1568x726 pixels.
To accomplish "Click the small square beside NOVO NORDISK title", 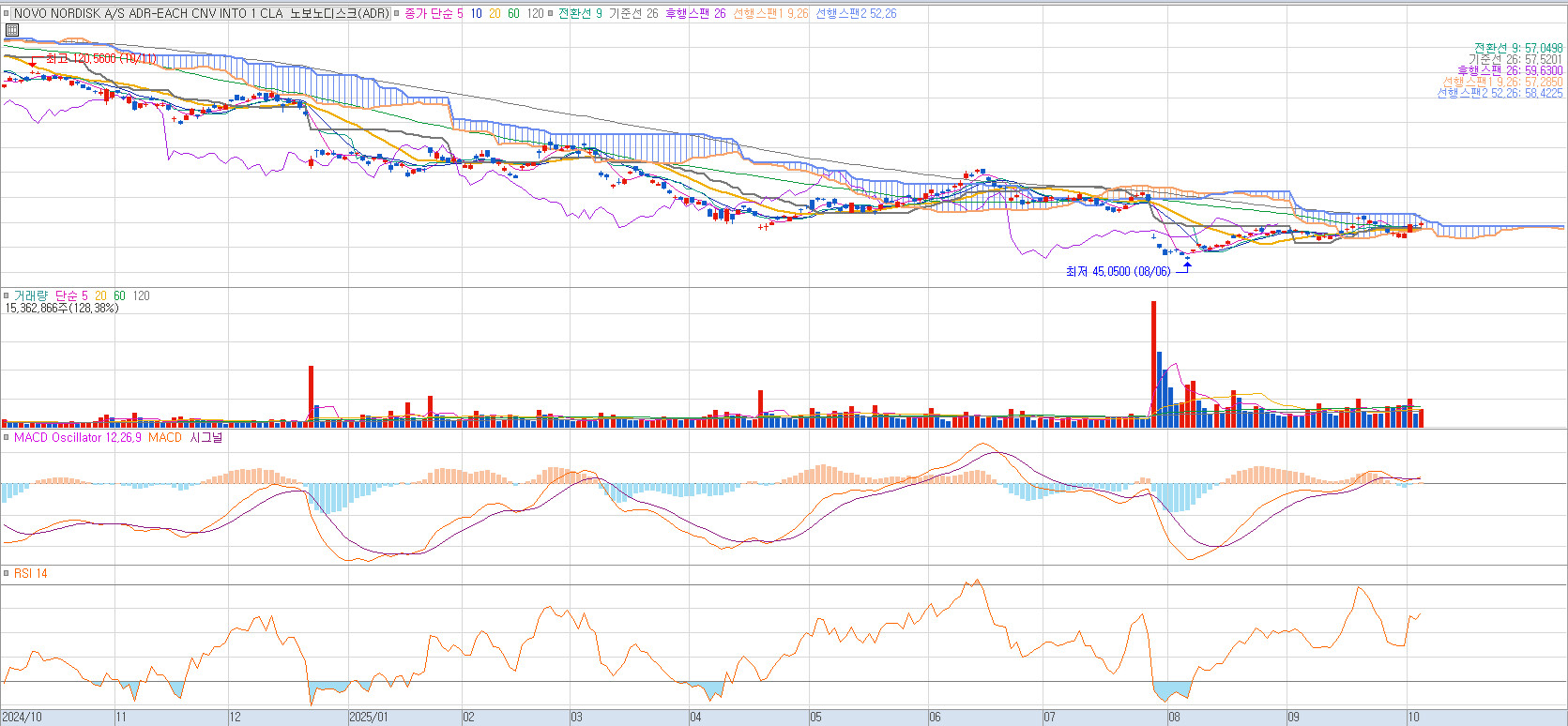I will 7,14.
